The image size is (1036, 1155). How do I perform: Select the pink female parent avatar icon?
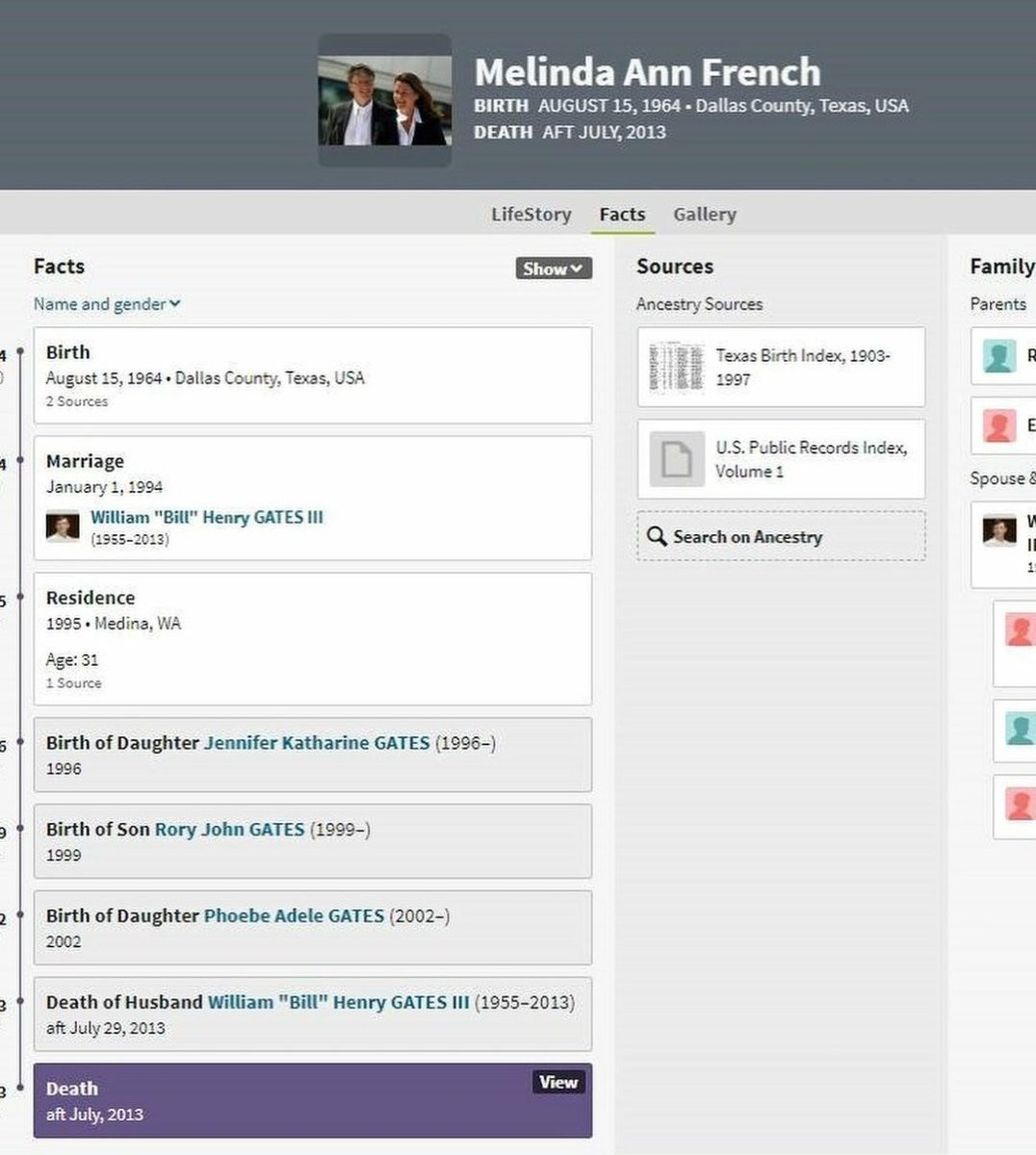999,425
